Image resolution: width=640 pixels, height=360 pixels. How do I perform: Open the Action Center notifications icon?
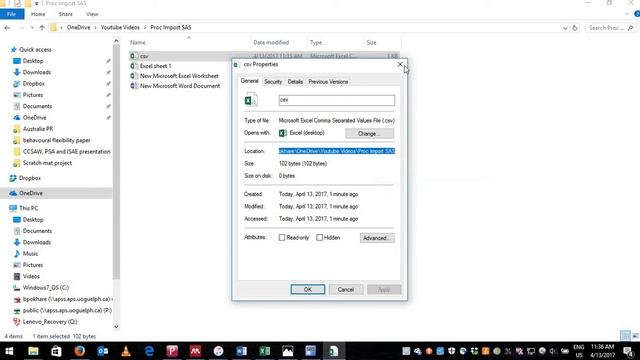(x=629, y=351)
